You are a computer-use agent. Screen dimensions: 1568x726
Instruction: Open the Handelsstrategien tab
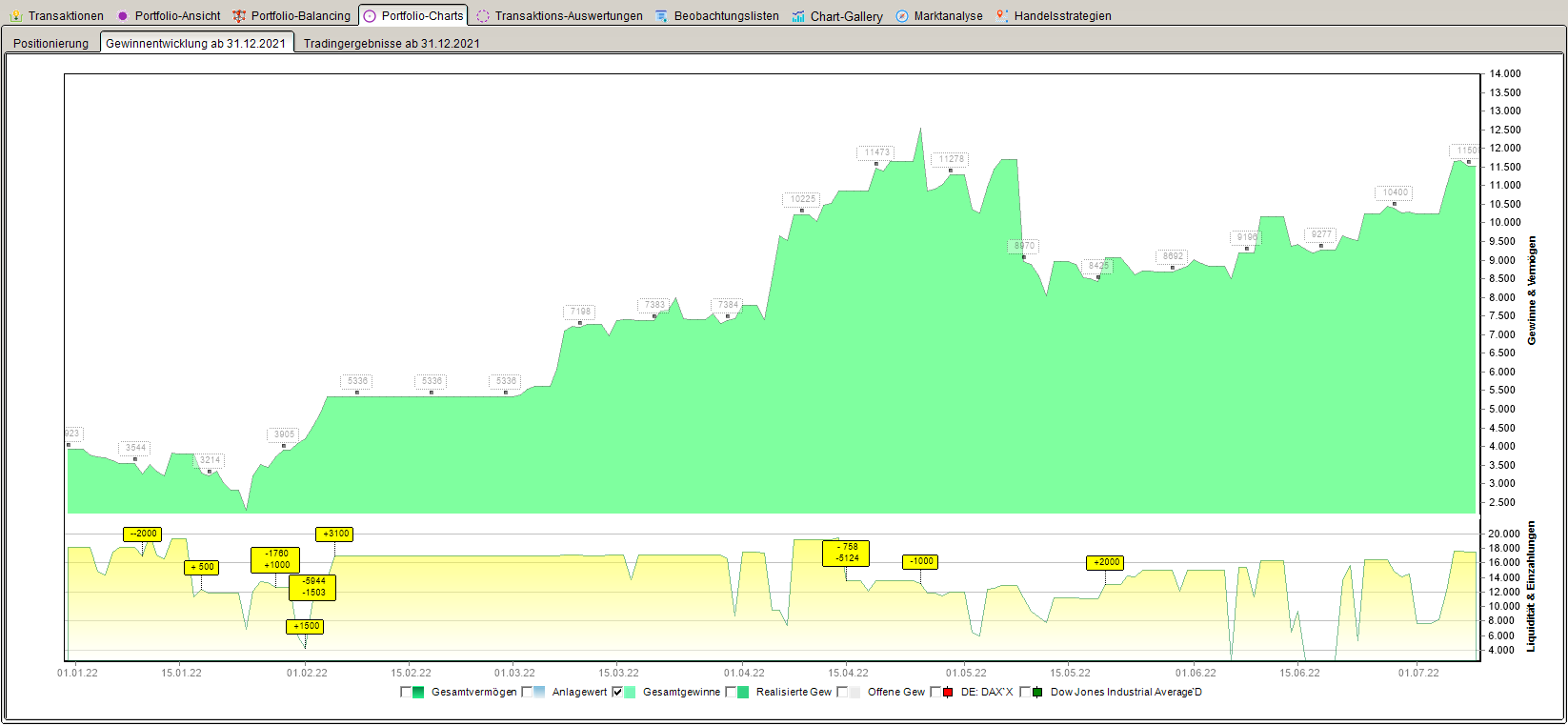1054,15
